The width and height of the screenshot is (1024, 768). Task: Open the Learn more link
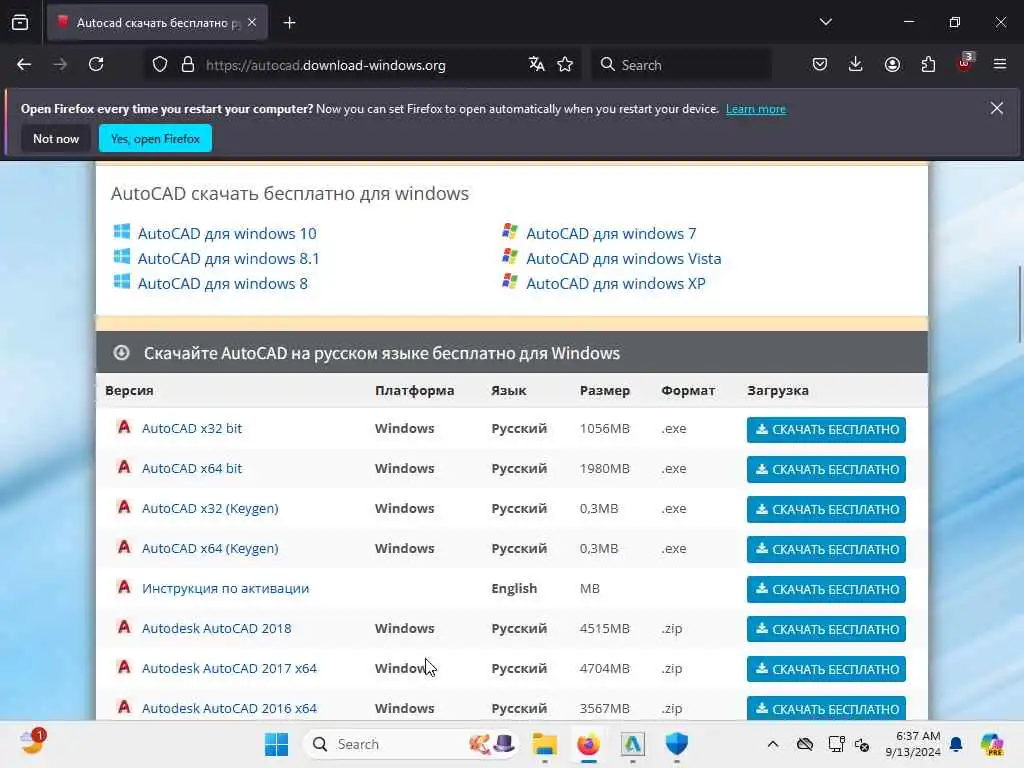coord(756,109)
